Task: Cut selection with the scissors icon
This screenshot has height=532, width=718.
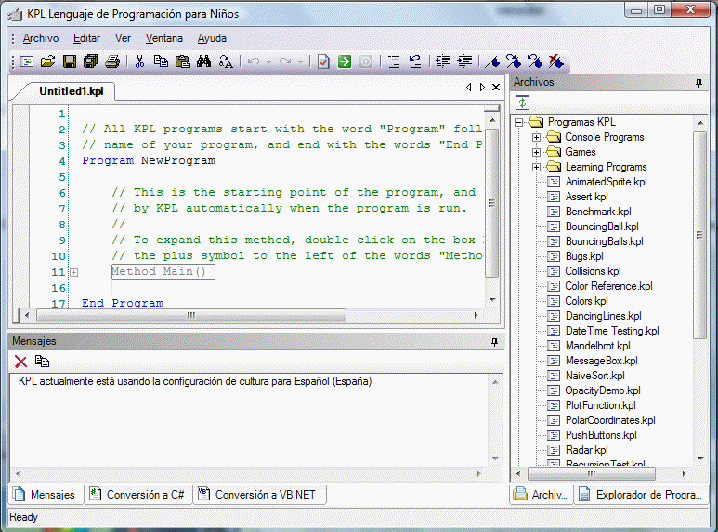Action: point(140,61)
